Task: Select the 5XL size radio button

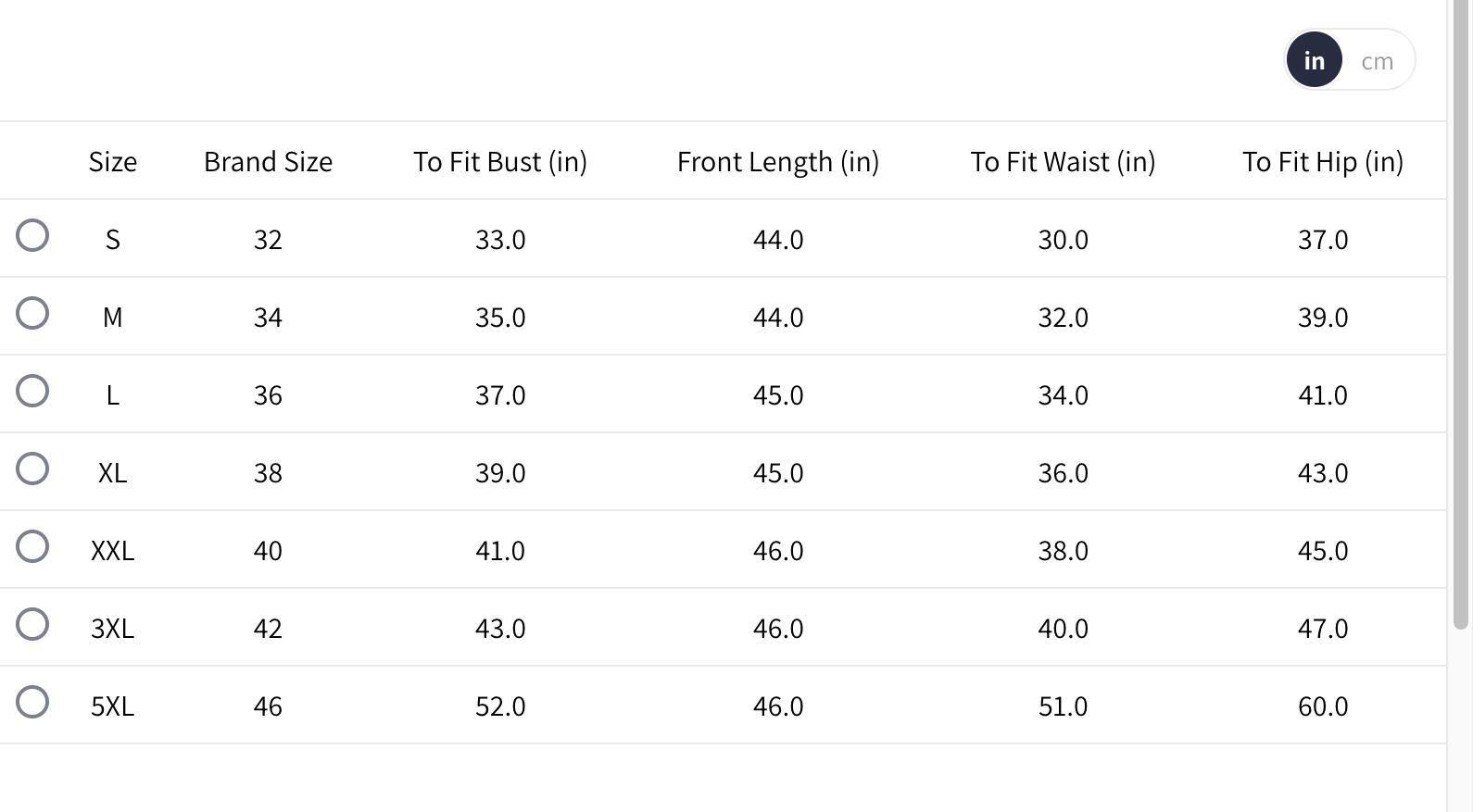Action: 32,702
